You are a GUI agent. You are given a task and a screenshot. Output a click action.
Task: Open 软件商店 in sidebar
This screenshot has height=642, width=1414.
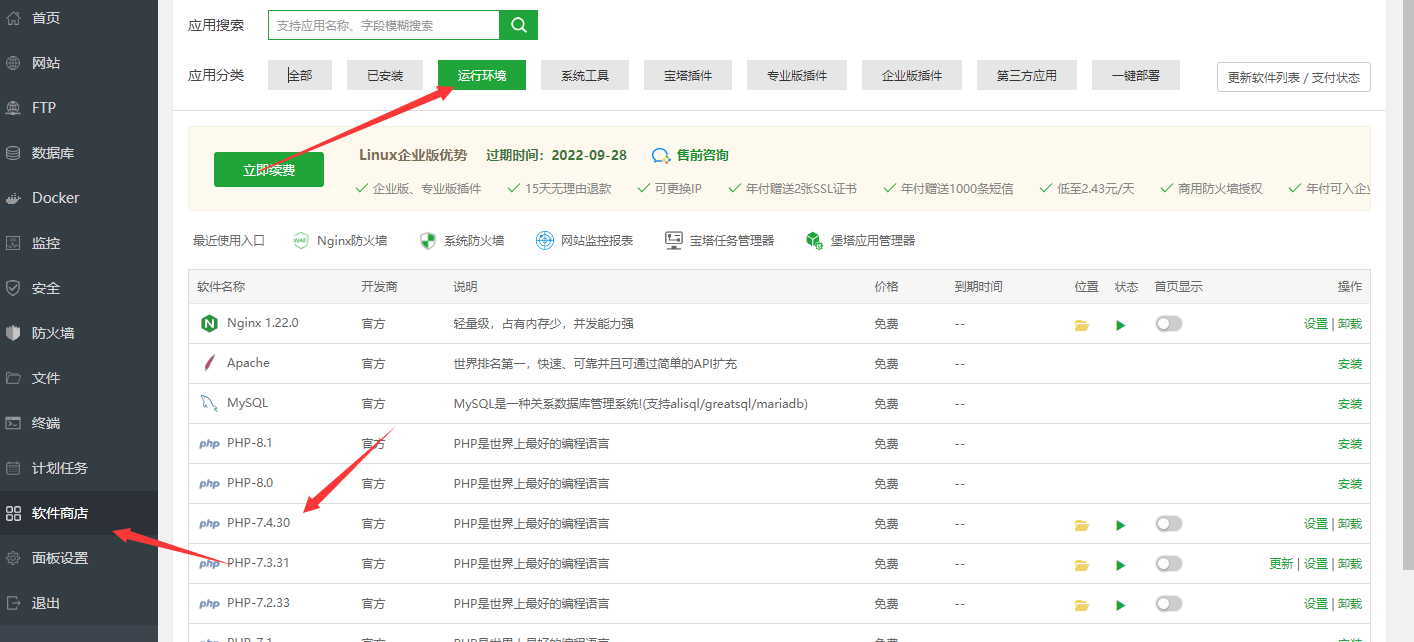point(79,513)
